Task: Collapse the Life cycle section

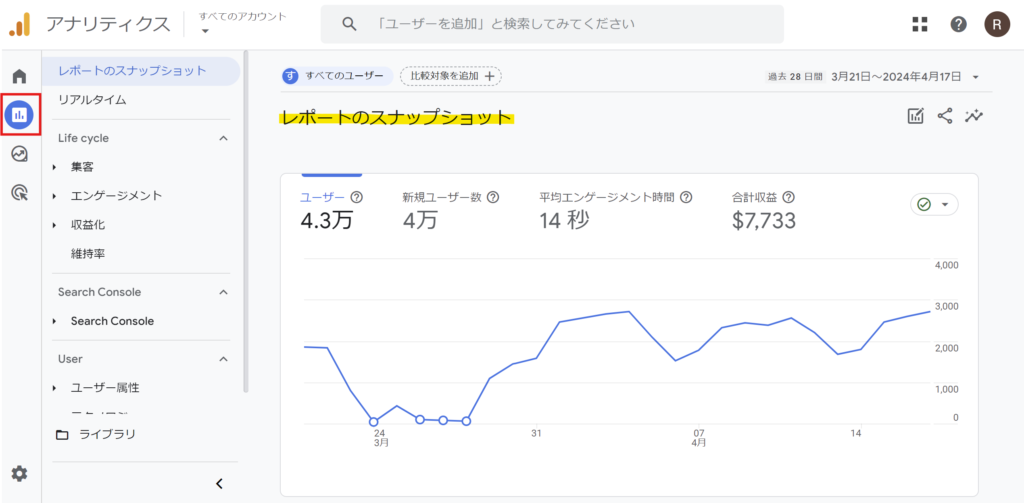Action: tap(223, 138)
